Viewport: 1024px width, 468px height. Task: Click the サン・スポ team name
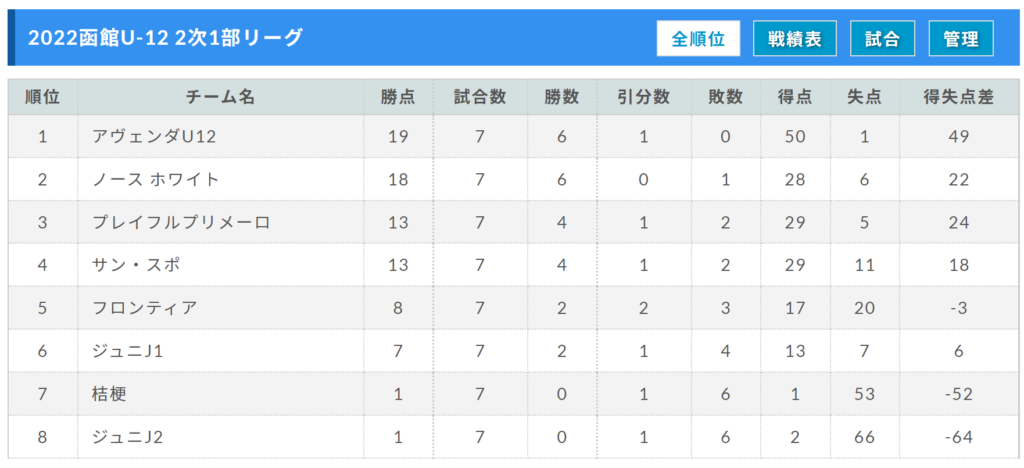point(136,265)
